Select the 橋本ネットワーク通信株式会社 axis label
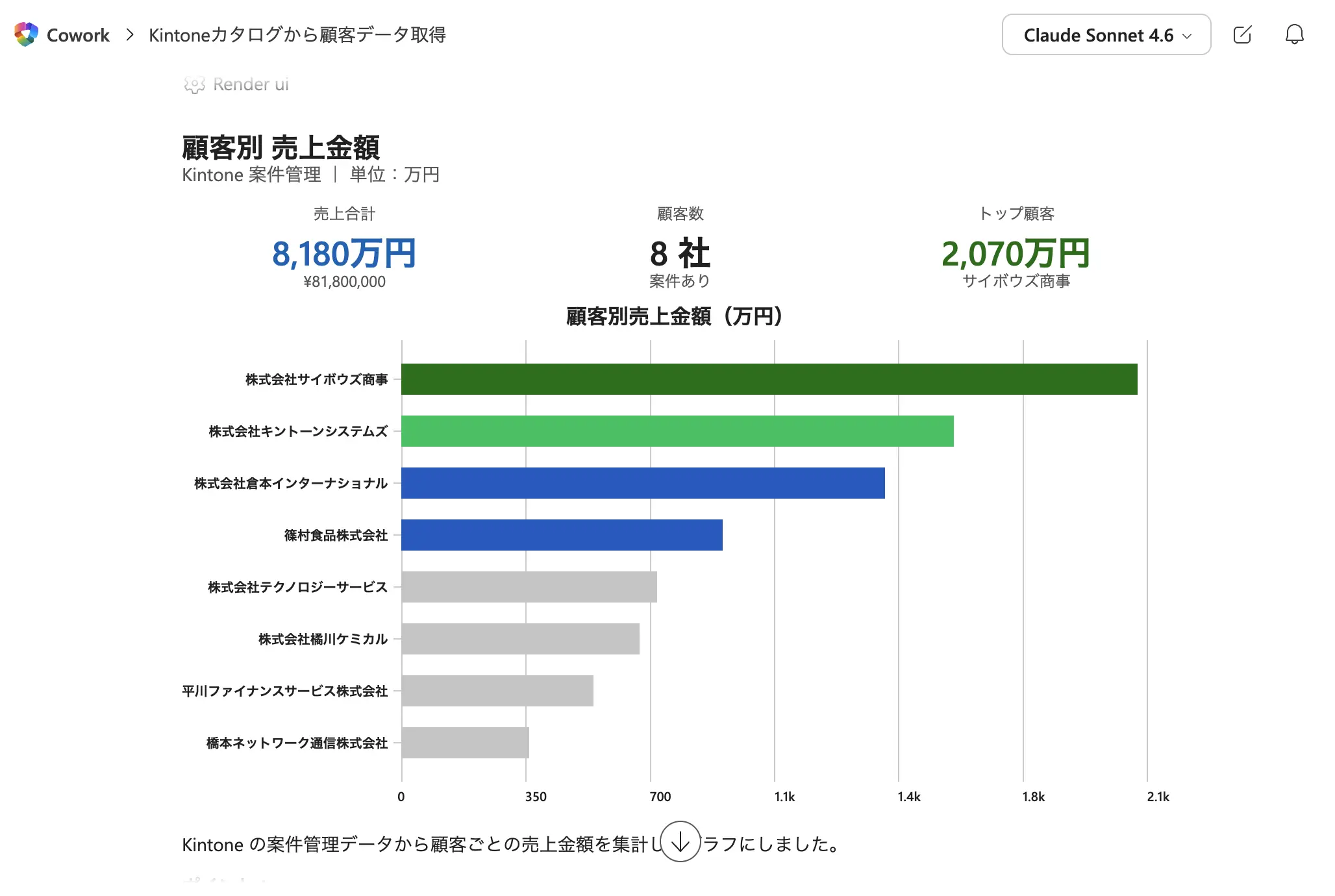Image resolution: width=1335 pixels, height=896 pixels. coord(297,743)
